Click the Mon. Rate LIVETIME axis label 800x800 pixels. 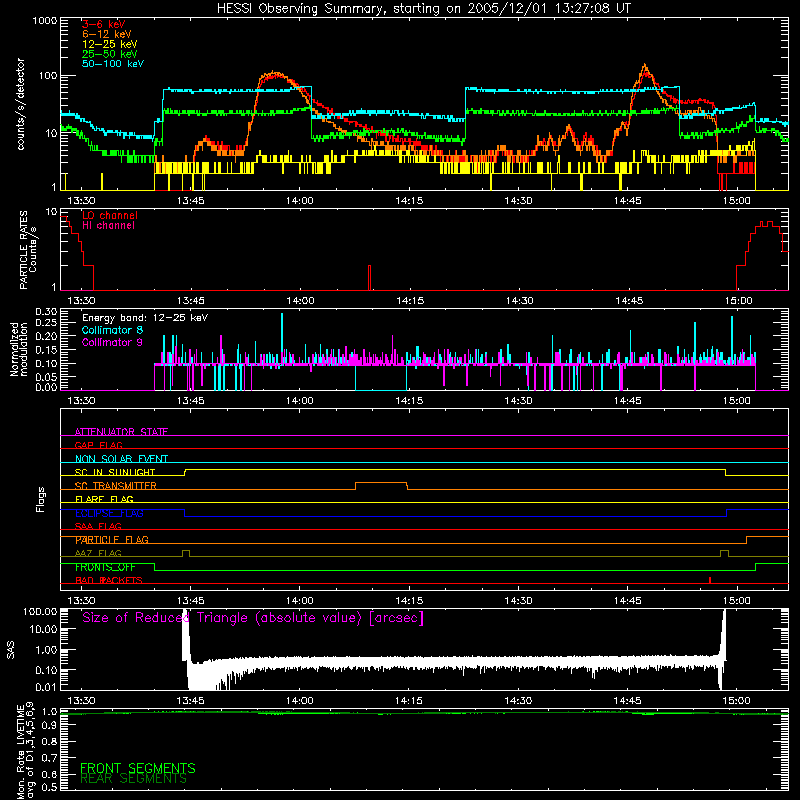(x=26, y=751)
